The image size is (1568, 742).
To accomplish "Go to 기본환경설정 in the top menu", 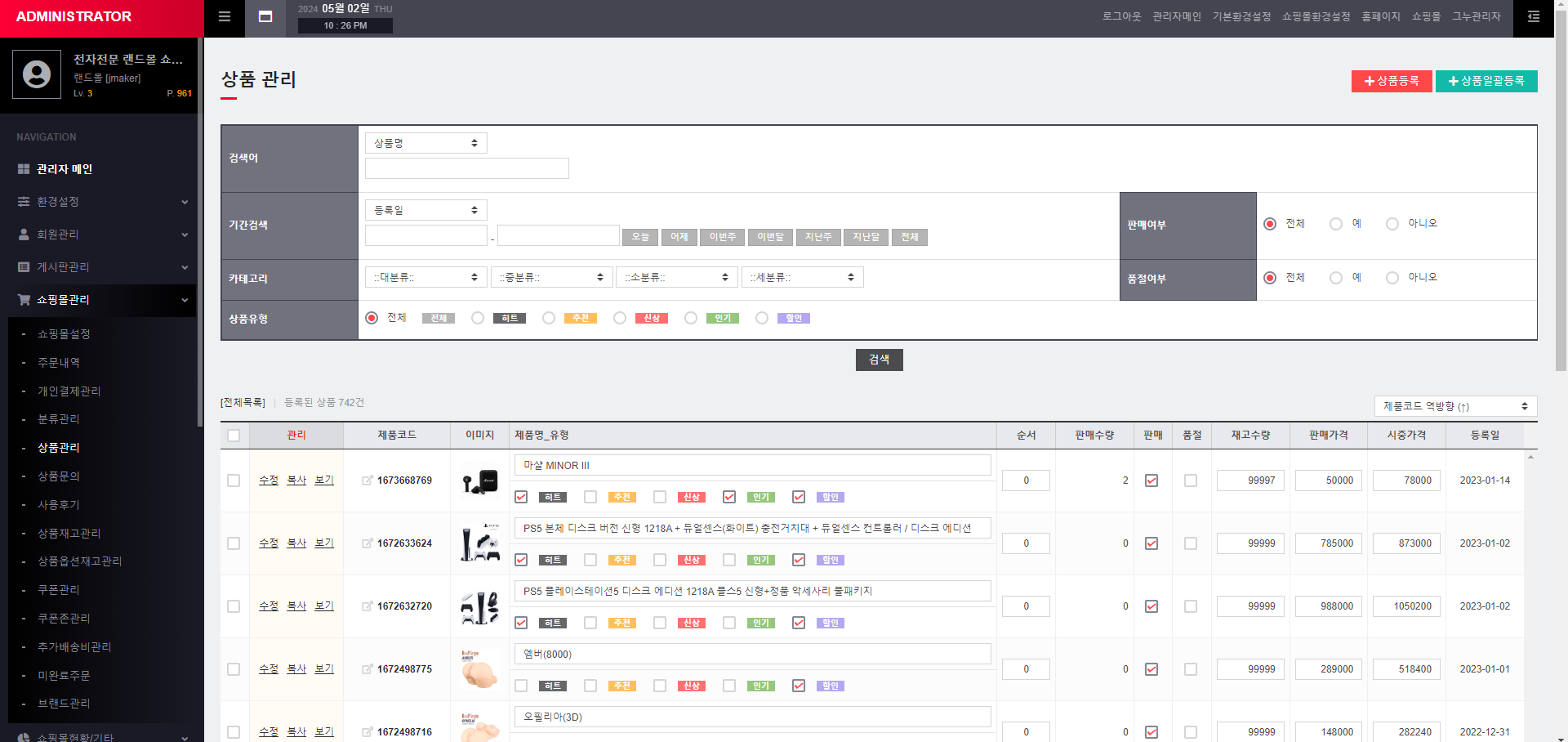I will pyautogui.click(x=1241, y=17).
